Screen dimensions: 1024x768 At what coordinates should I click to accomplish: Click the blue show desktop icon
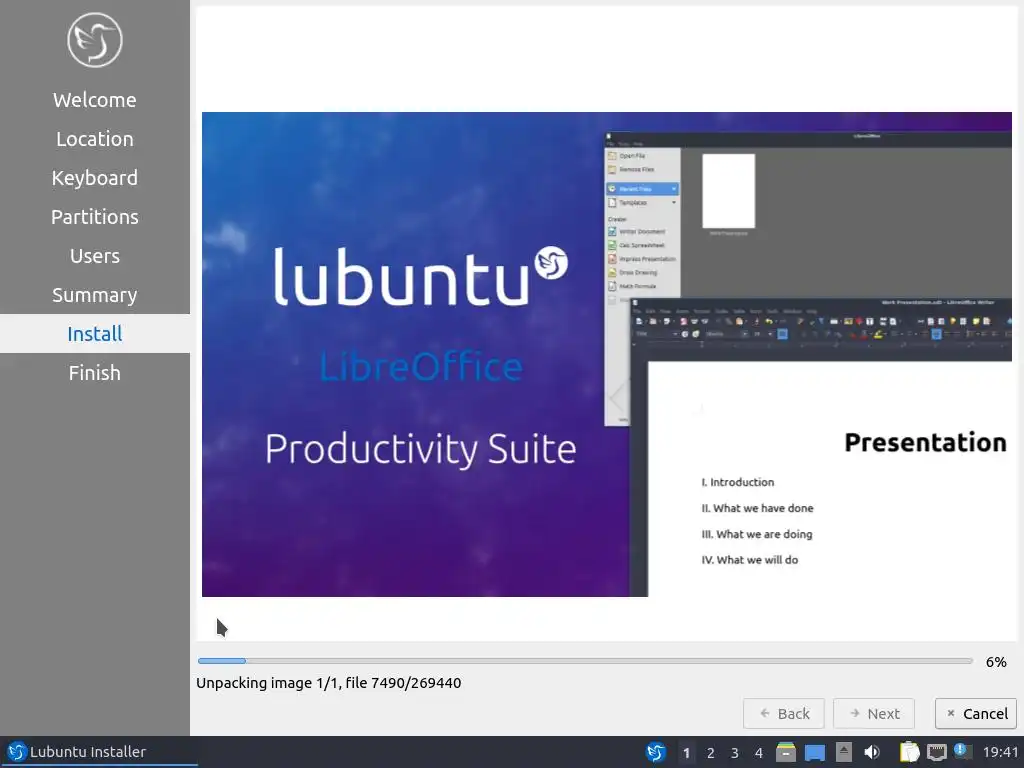pos(814,752)
